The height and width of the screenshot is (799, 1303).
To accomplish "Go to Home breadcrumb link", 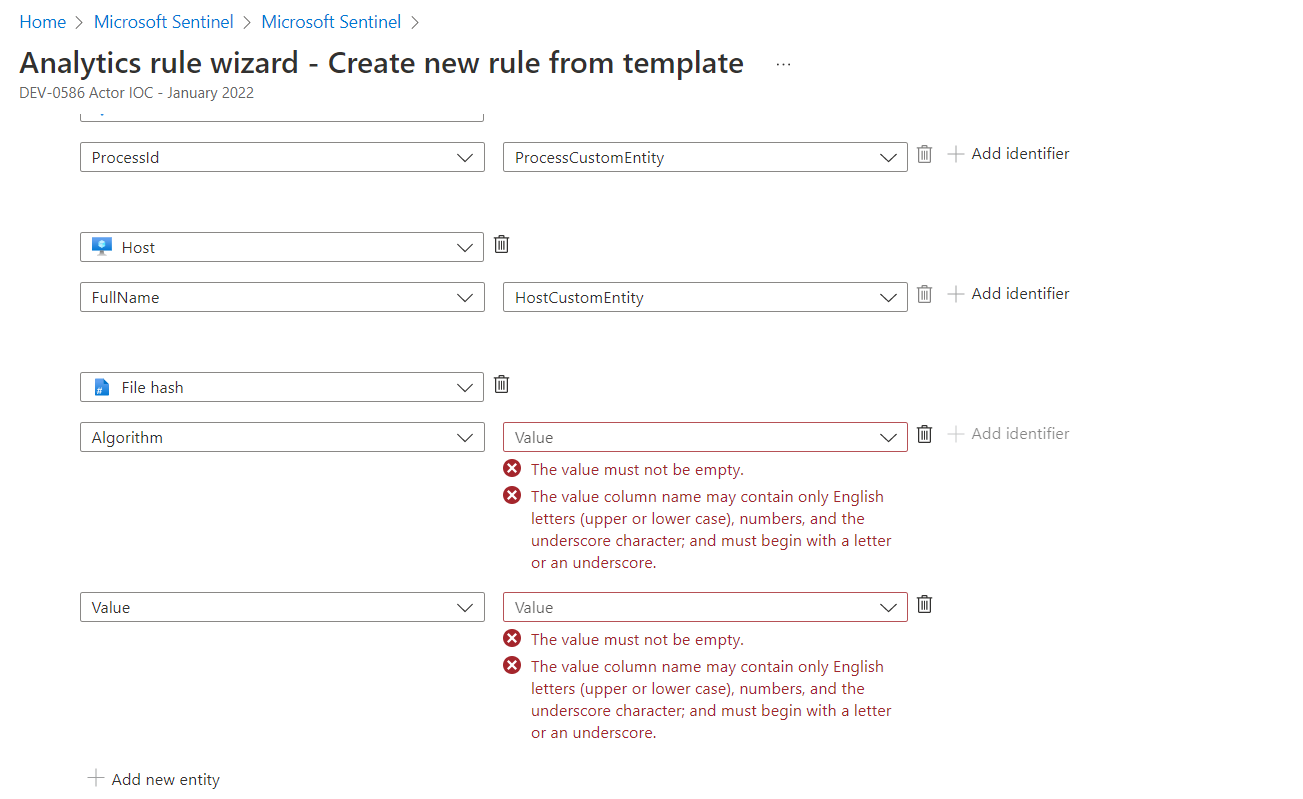I will click(42, 21).
